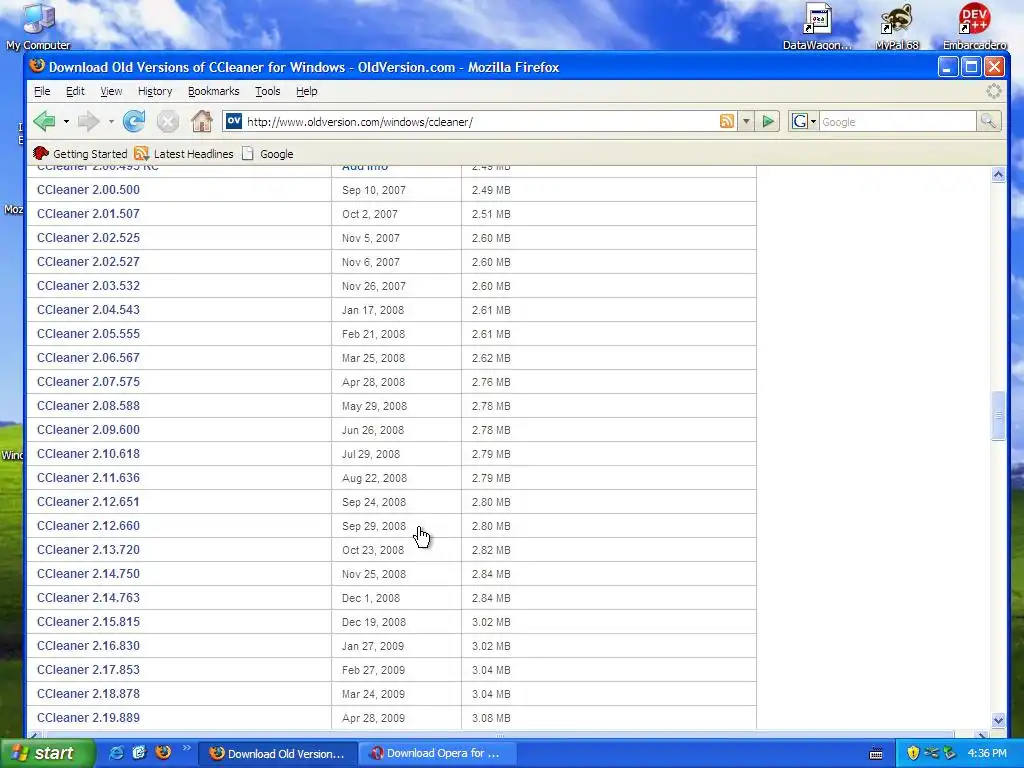Open the CCleaner 2.15.815 link
The width and height of the screenshot is (1024, 768).
coord(88,622)
